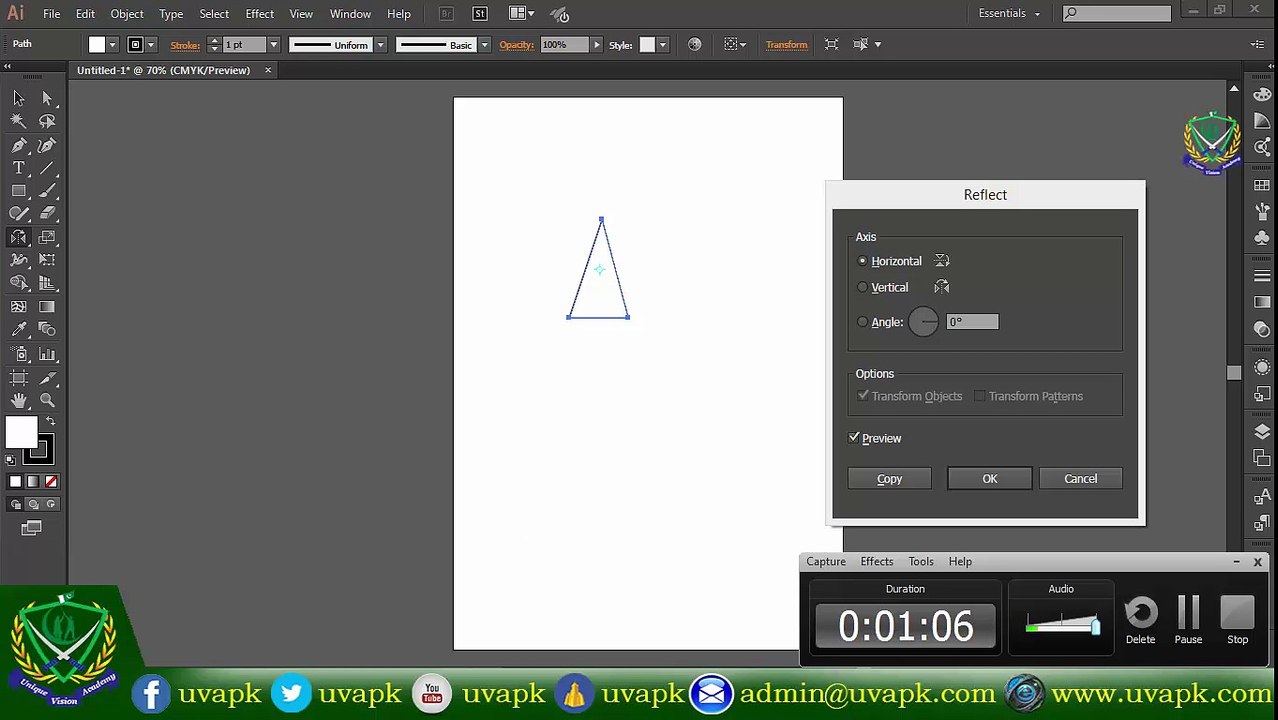Image resolution: width=1278 pixels, height=720 pixels.
Task: Click the Copy button in Reflect dialog
Action: click(x=889, y=479)
